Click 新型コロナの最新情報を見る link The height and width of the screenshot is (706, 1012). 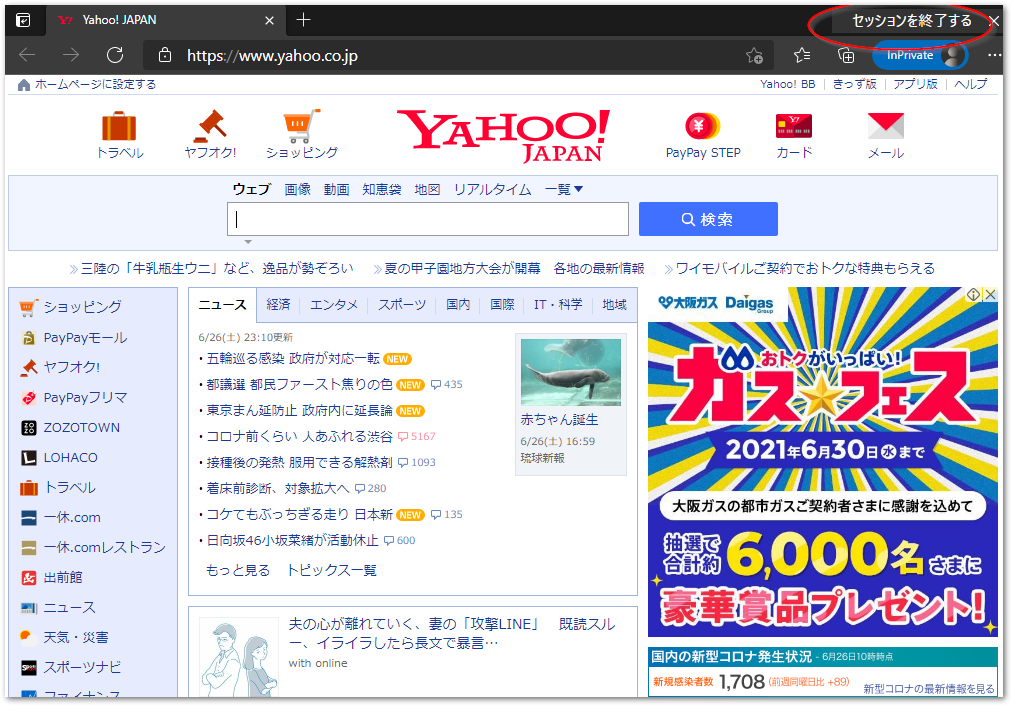tap(929, 689)
